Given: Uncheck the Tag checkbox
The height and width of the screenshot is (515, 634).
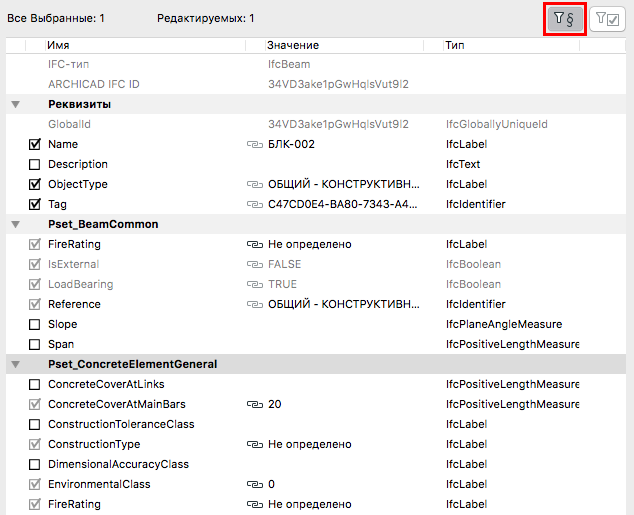Looking at the screenshot, I should 35,204.
